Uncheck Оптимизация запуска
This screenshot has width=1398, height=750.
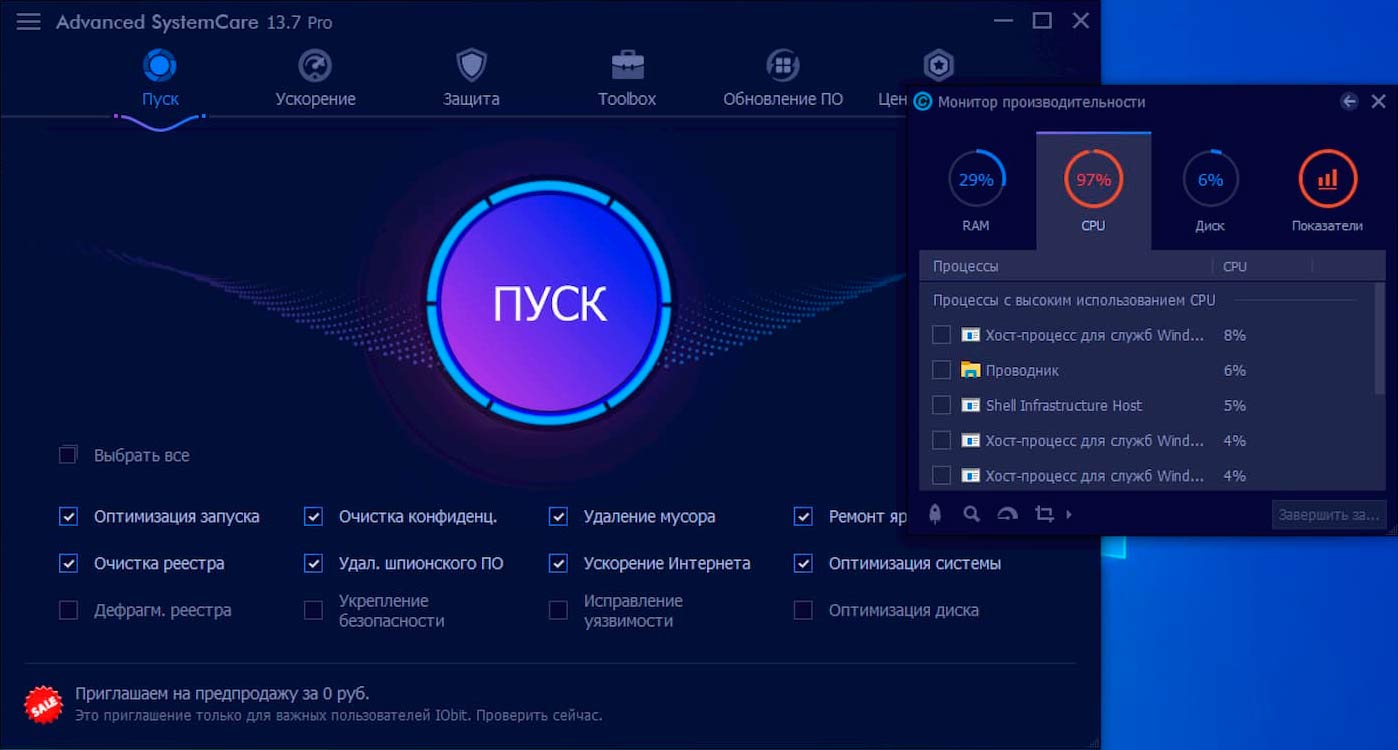[68, 517]
